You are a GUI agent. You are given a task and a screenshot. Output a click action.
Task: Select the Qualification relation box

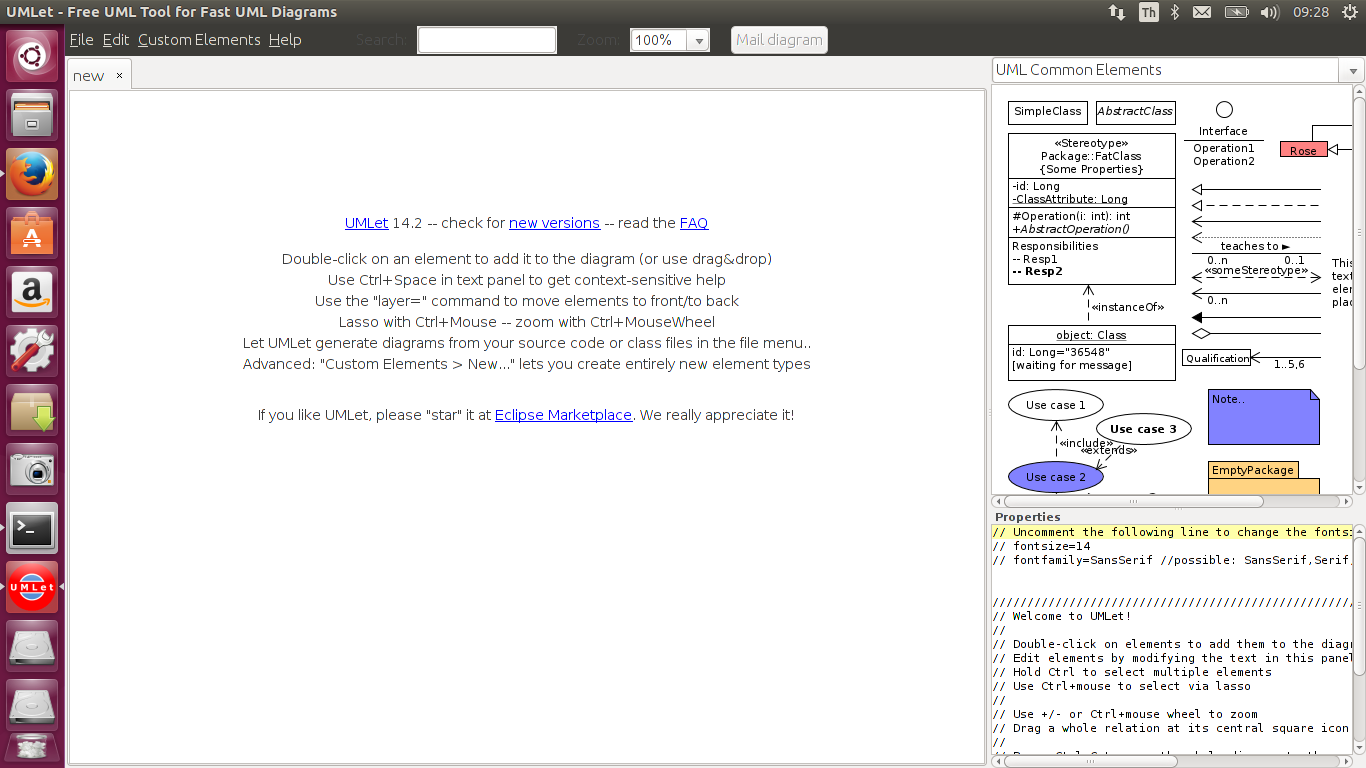(x=1217, y=358)
